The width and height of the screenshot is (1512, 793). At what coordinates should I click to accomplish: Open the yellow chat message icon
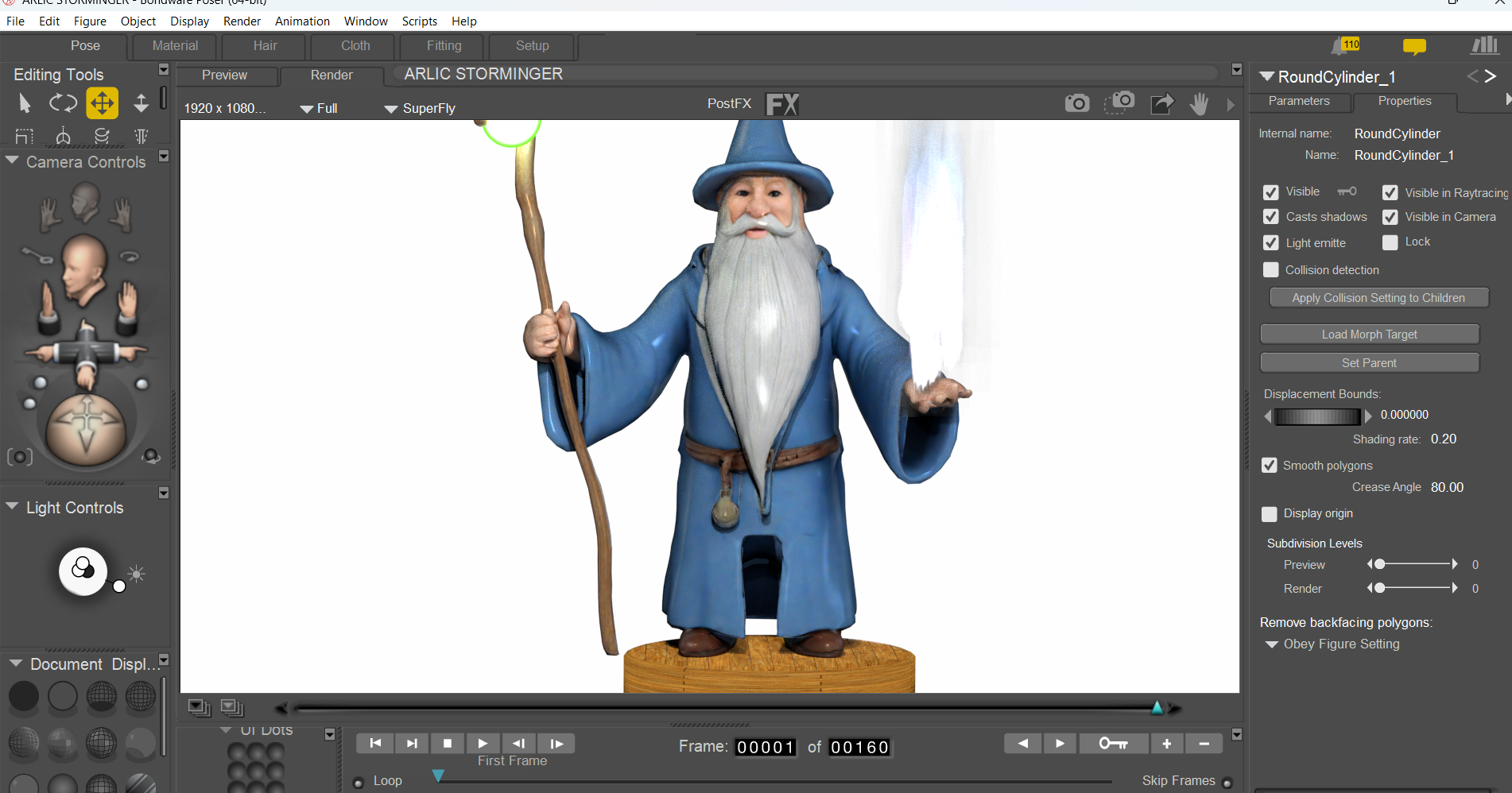1414,47
